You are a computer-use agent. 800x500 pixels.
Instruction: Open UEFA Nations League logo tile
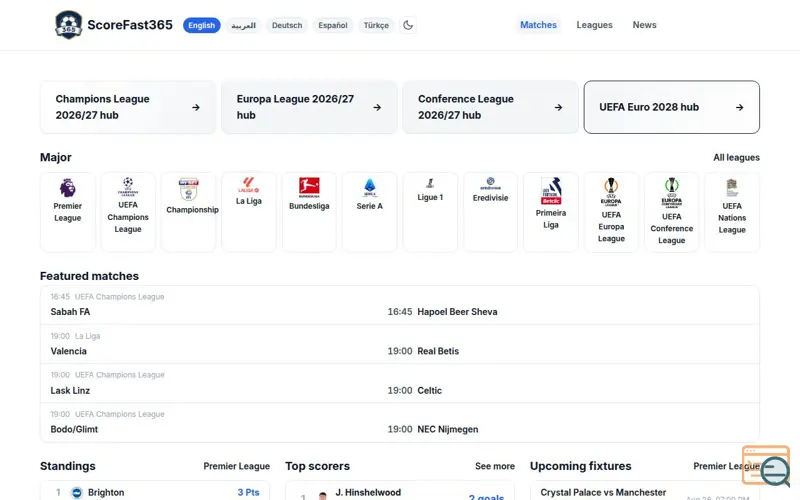732,212
